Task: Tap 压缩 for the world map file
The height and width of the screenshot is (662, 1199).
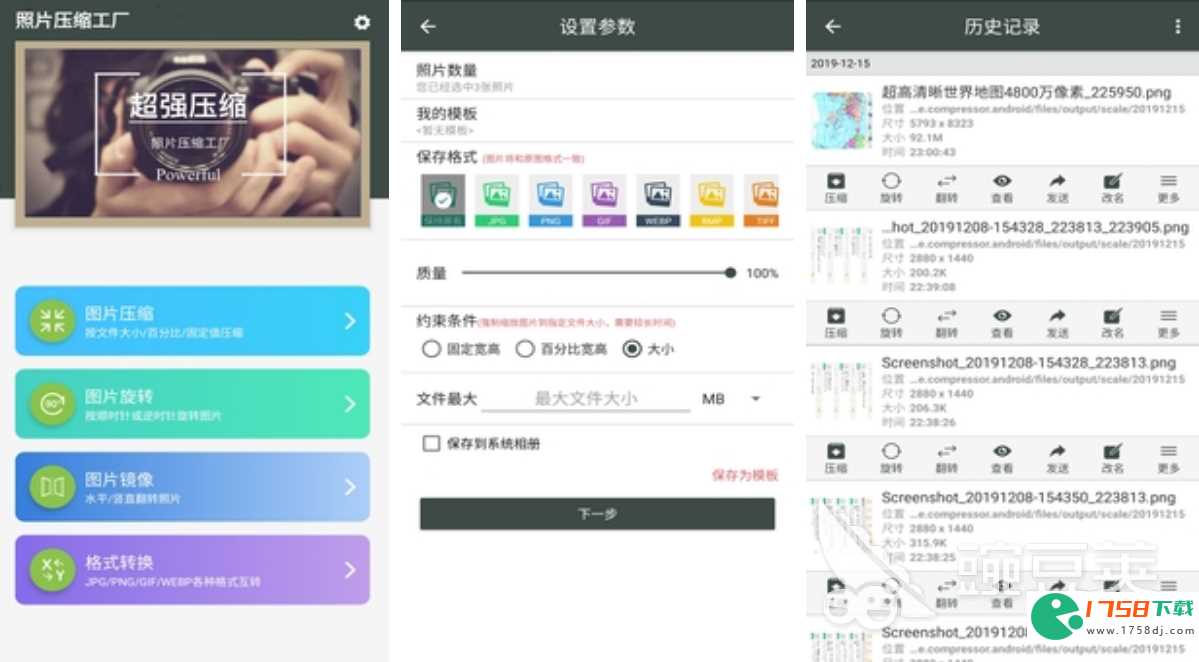Action: pyautogui.click(x=836, y=188)
